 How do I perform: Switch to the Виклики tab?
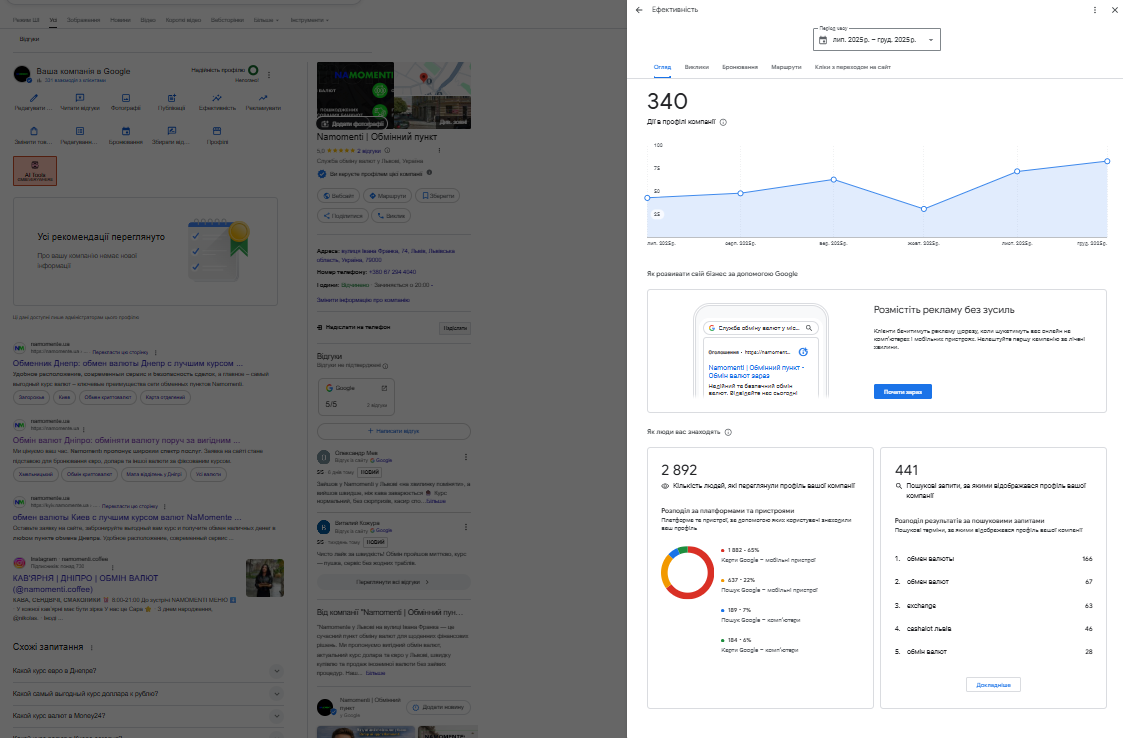click(x=696, y=67)
